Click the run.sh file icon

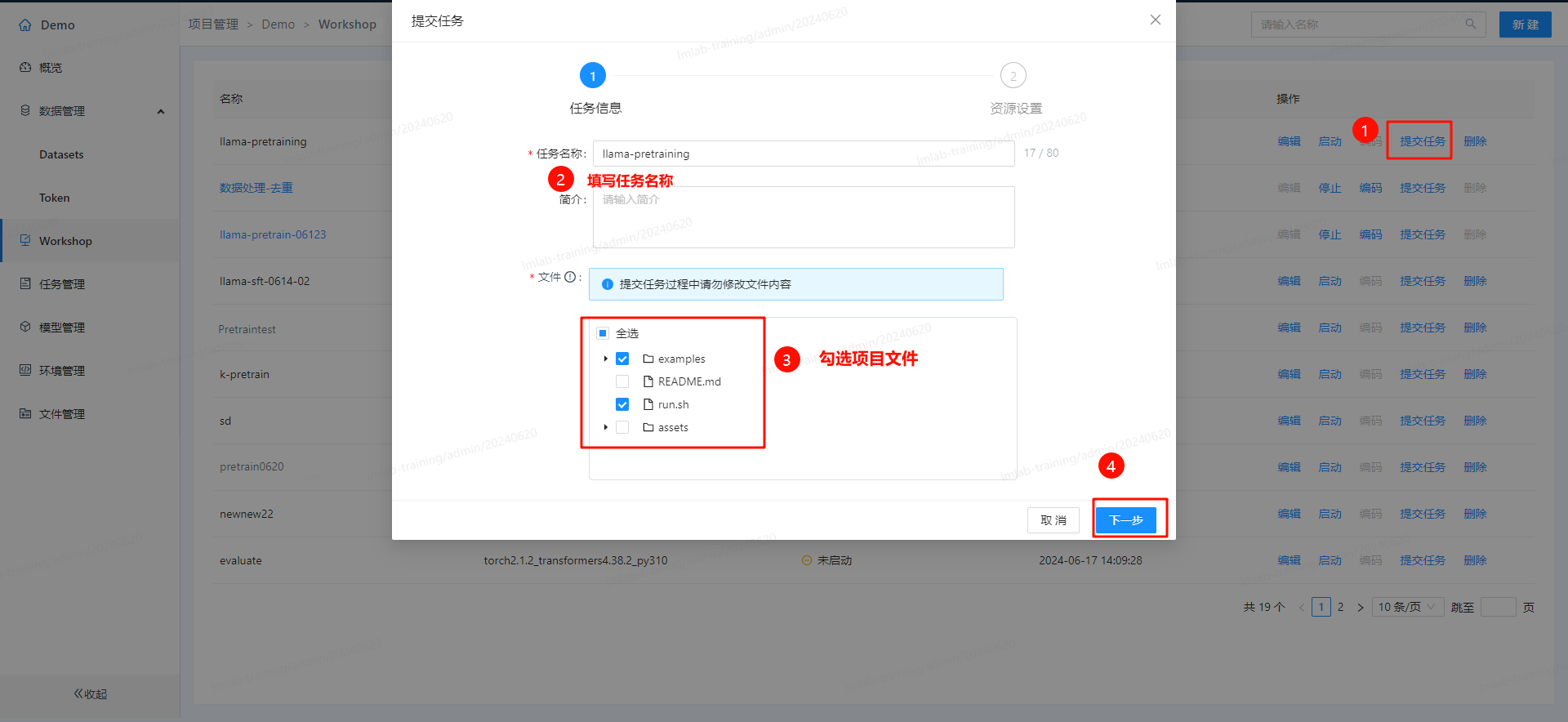click(648, 404)
